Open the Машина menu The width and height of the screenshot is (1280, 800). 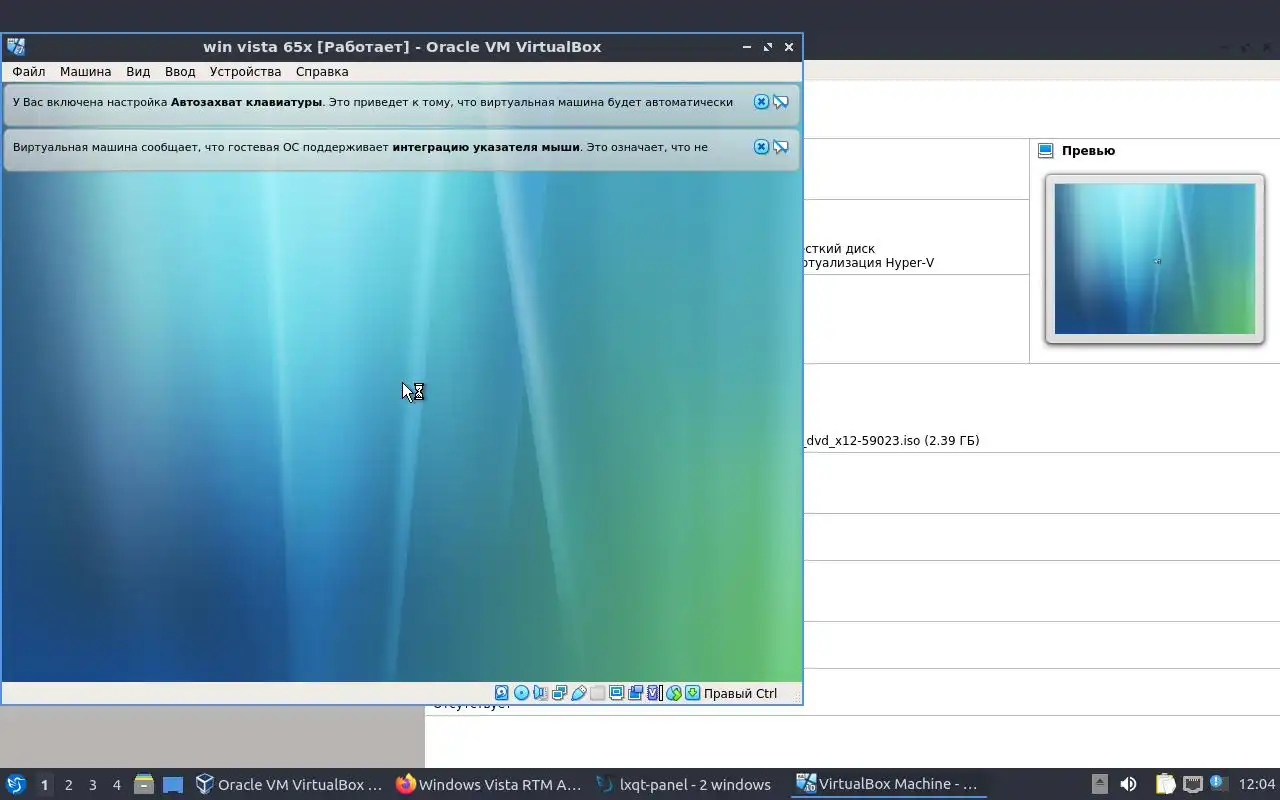click(86, 72)
